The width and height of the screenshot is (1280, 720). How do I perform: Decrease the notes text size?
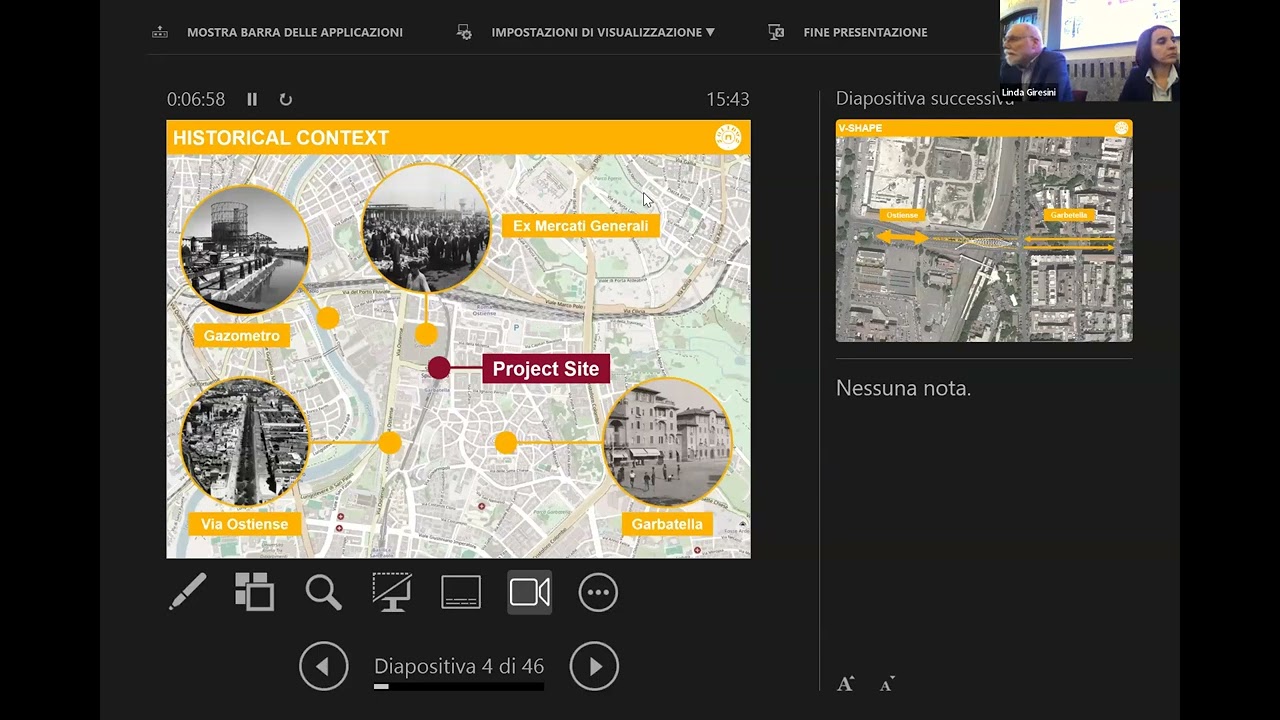click(x=887, y=684)
